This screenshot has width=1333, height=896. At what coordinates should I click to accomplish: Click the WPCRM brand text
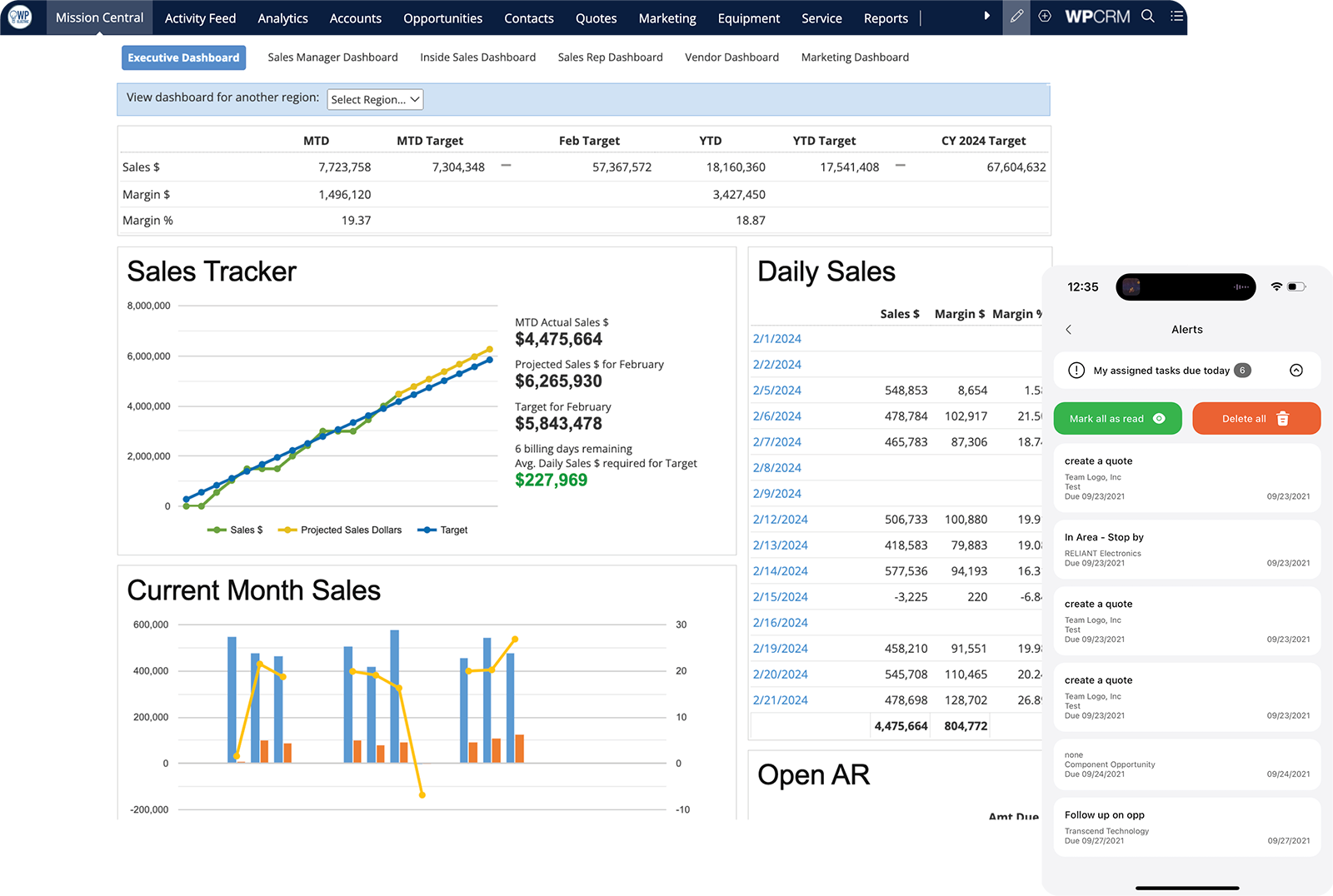1097,16
